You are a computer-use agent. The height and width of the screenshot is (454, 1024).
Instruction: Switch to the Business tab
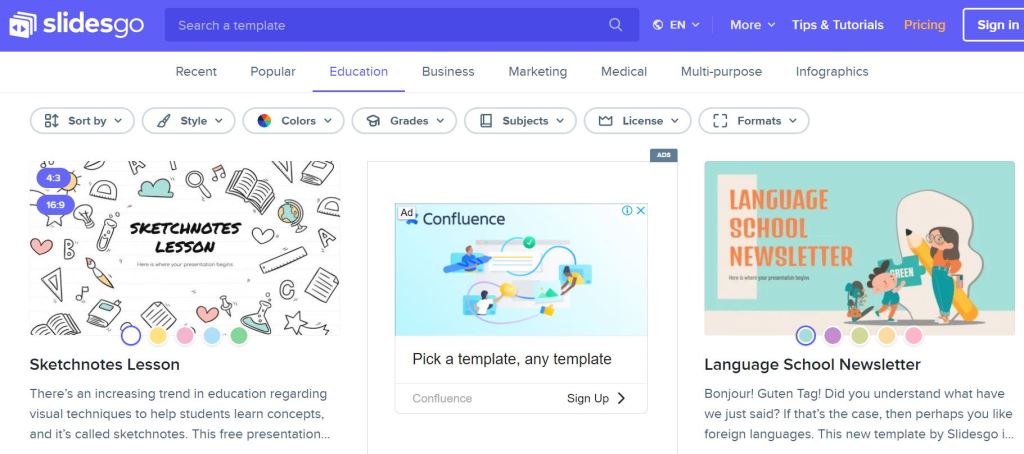point(448,72)
